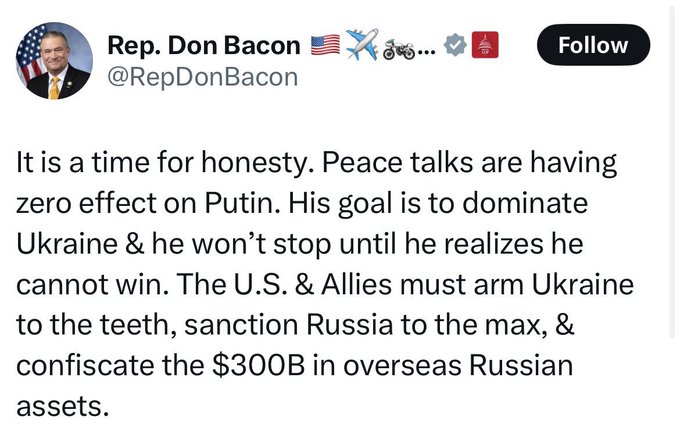Screen dimensions: 680x445
Task: Click the @RepDonBacon handle
Action: 201,76
